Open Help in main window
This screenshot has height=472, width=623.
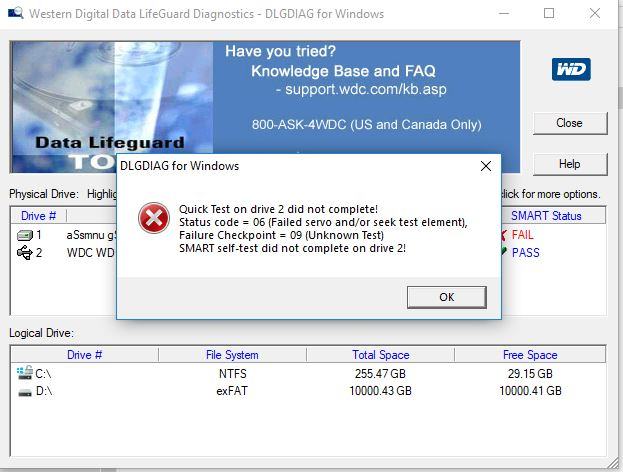[x=570, y=164]
